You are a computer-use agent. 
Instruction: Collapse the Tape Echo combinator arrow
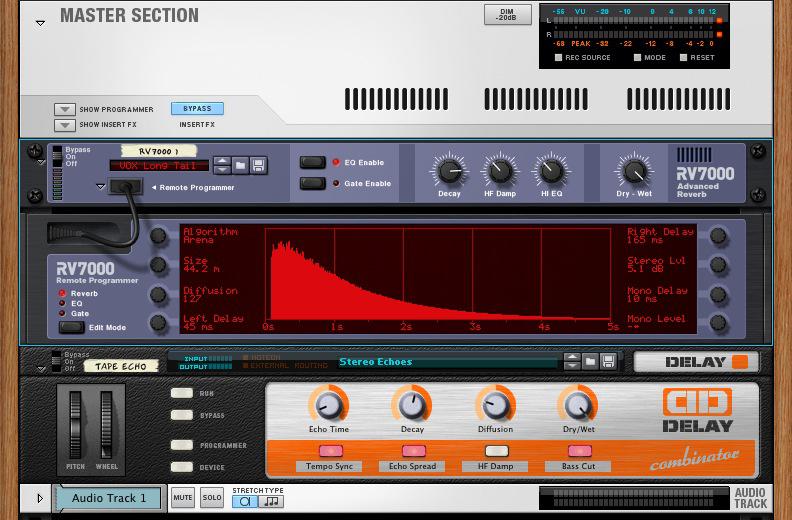pos(41,369)
